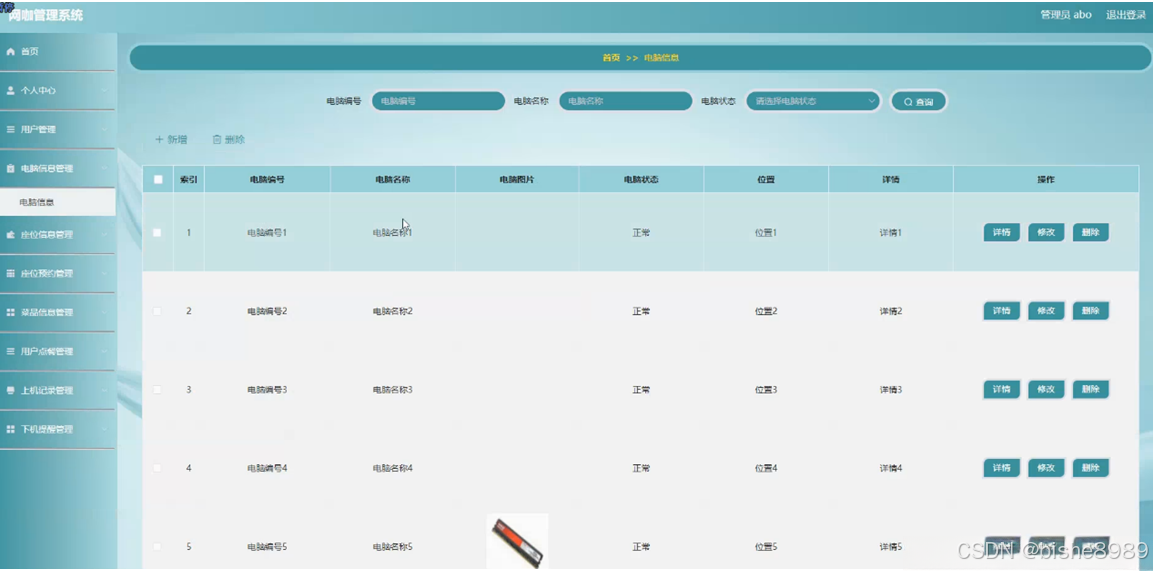
Task: Click 修改 button in row 电脑编号2
Action: (x=1046, y=311)
